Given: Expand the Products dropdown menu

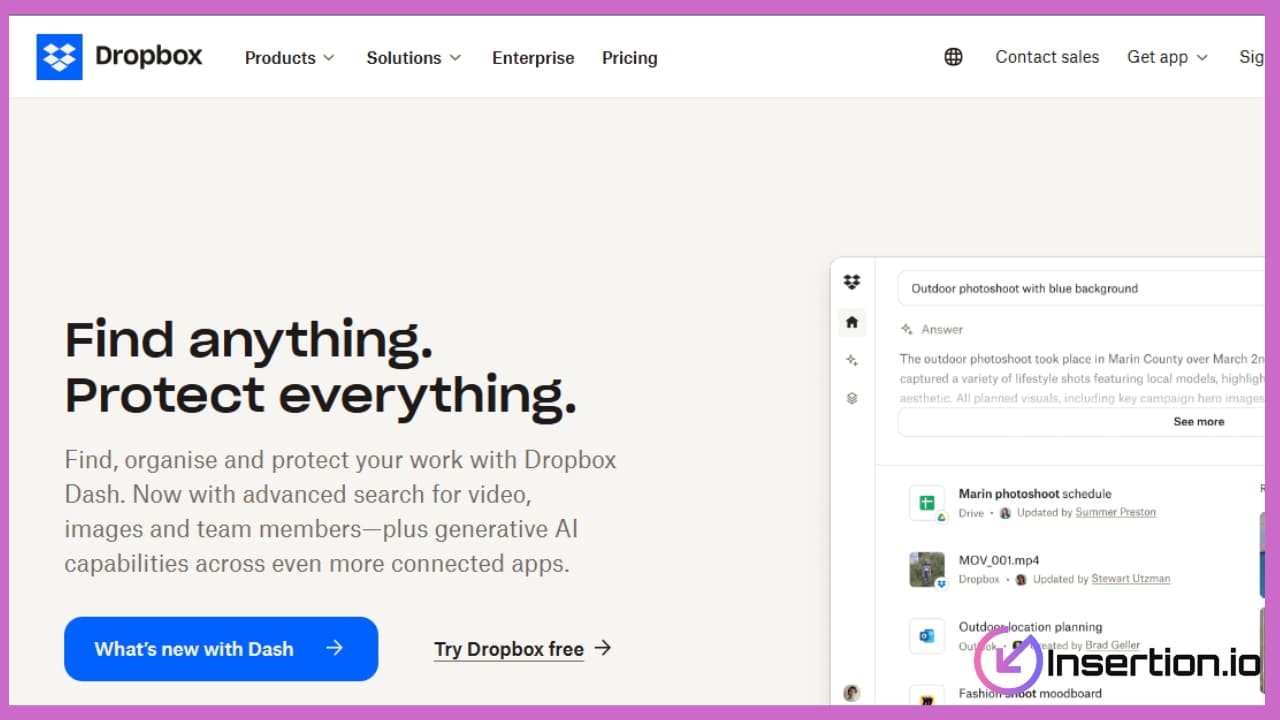Looking at the screenshot, I should click(x=289, y=58).
